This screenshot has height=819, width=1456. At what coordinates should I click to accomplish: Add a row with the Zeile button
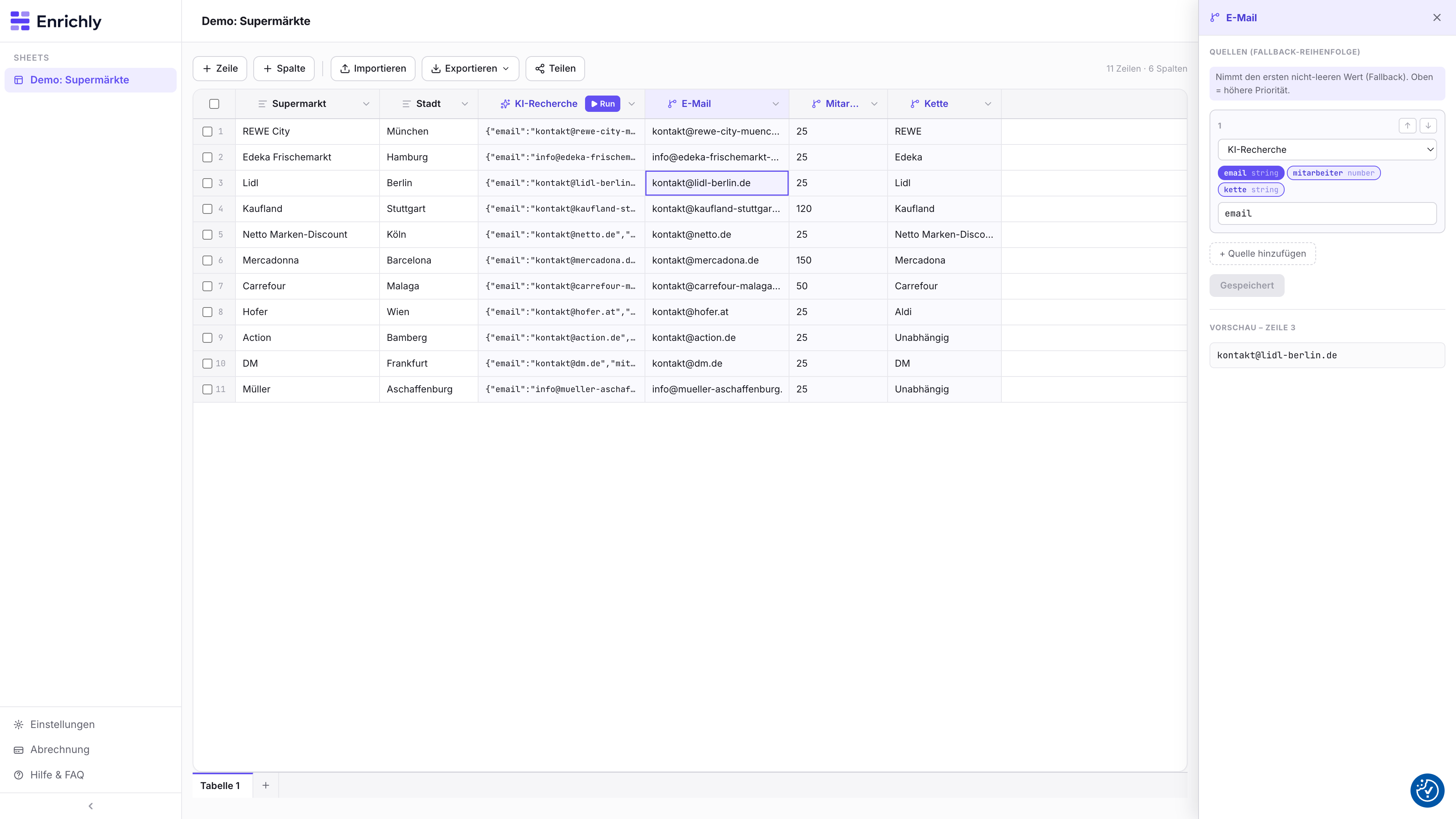pos(220,68)
